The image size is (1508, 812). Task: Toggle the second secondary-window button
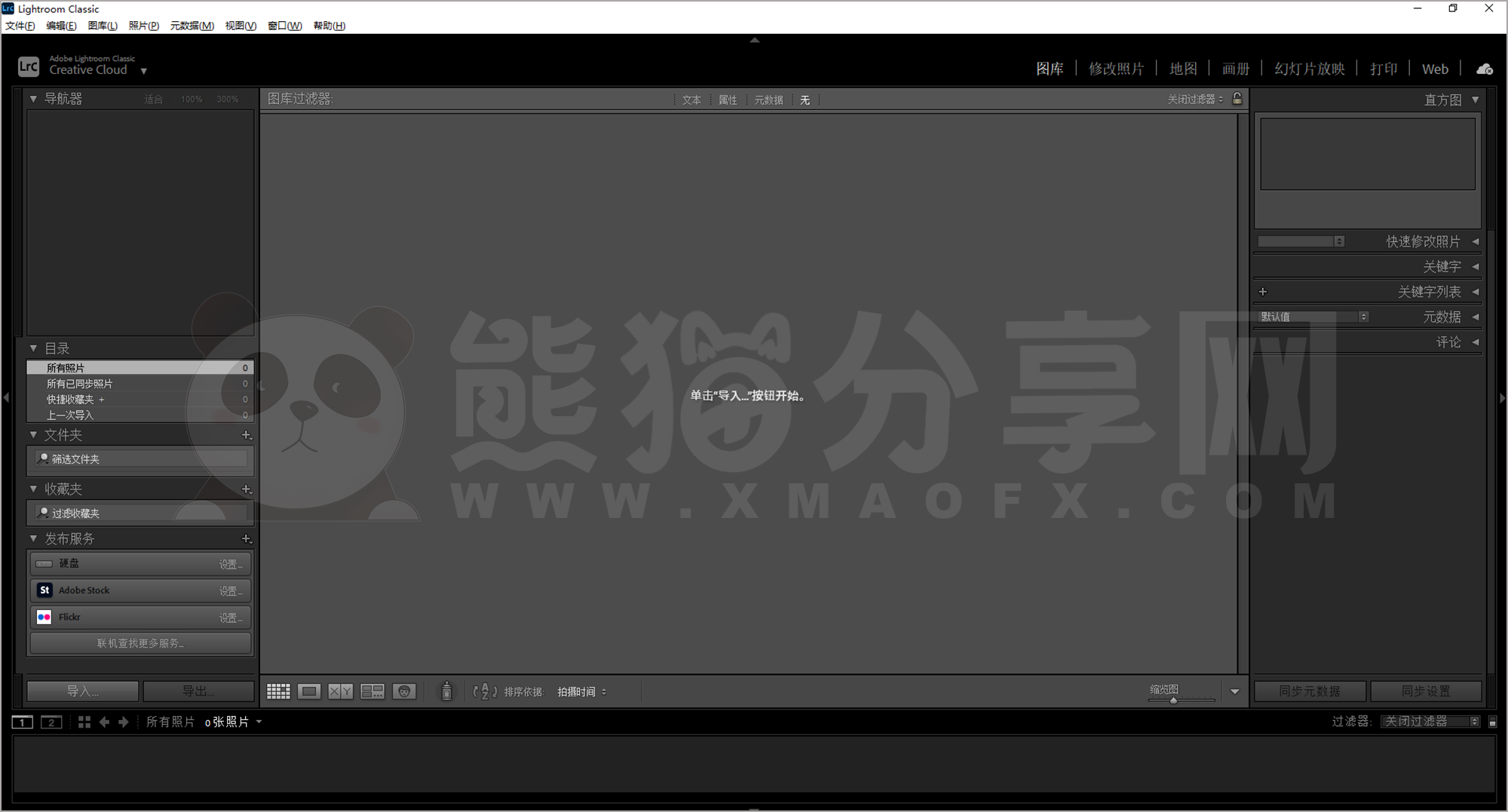(x=51, y=722)
